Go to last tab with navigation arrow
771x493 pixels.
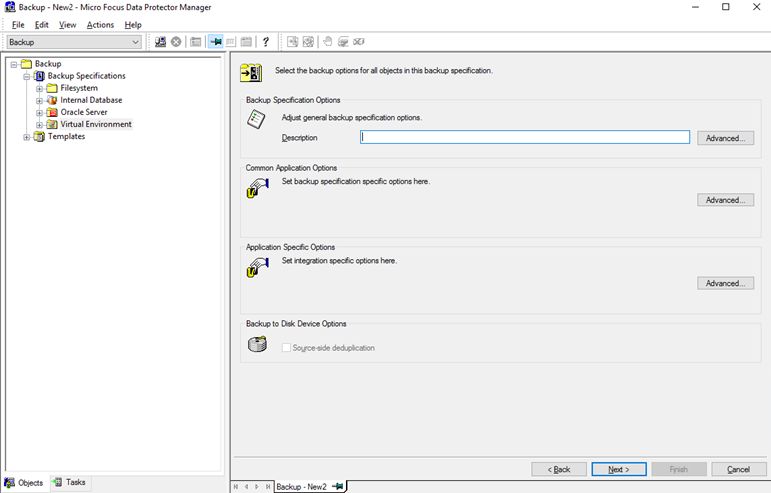(x=267, y=487)
